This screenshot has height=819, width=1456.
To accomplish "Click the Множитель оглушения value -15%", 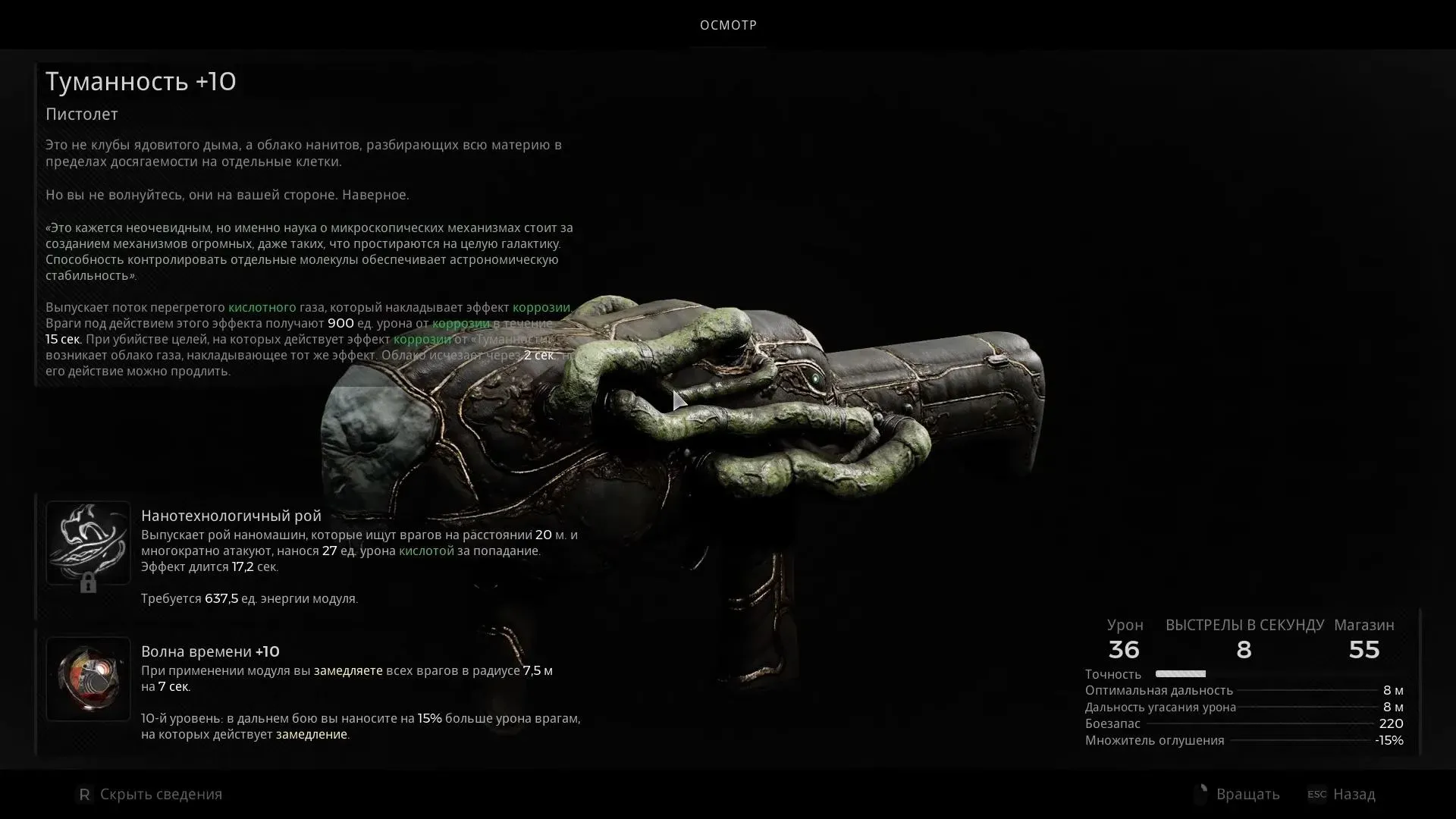I will tap(1389, 740).
